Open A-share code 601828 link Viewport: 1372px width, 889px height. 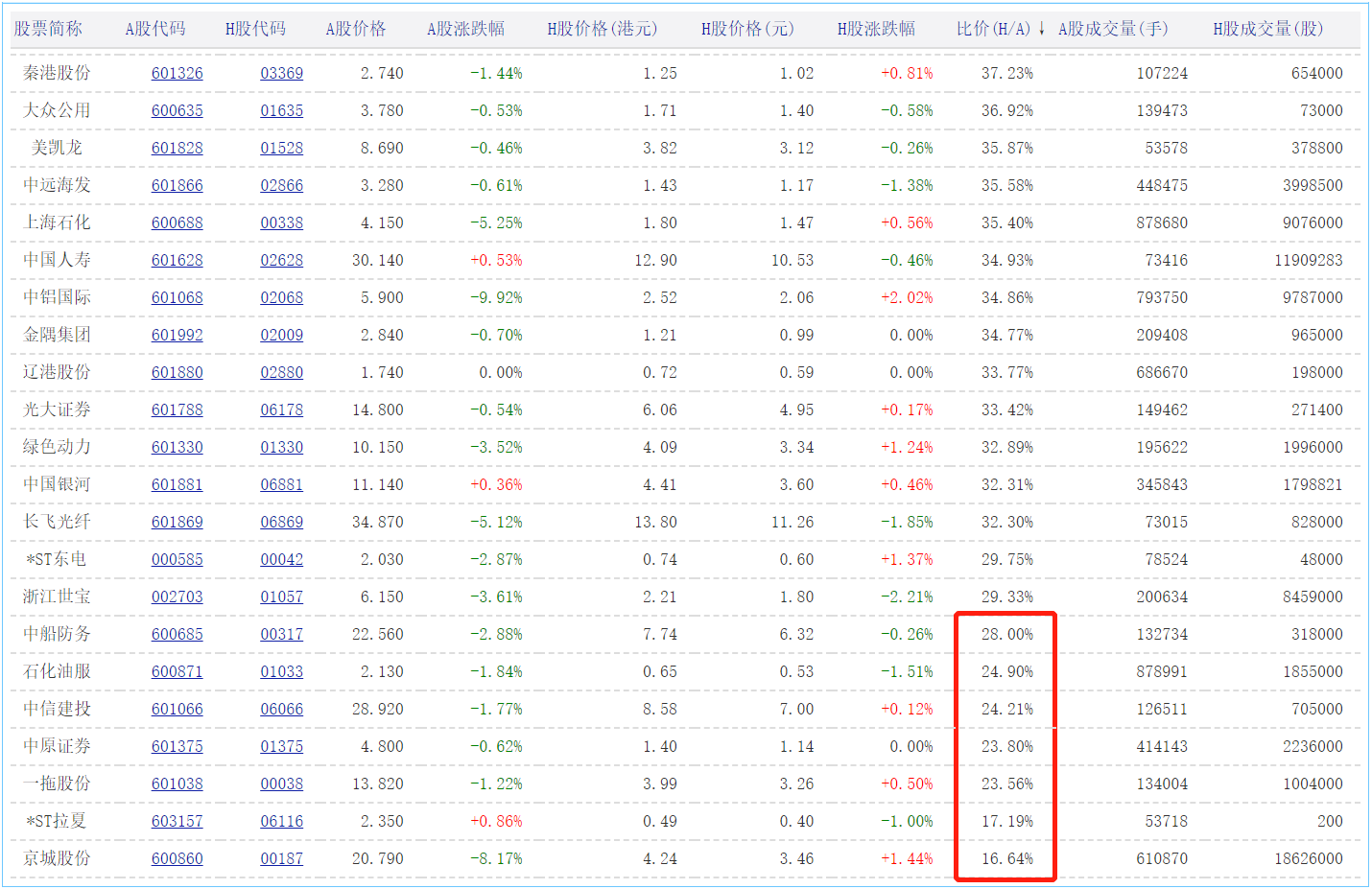tap(177, 148)
